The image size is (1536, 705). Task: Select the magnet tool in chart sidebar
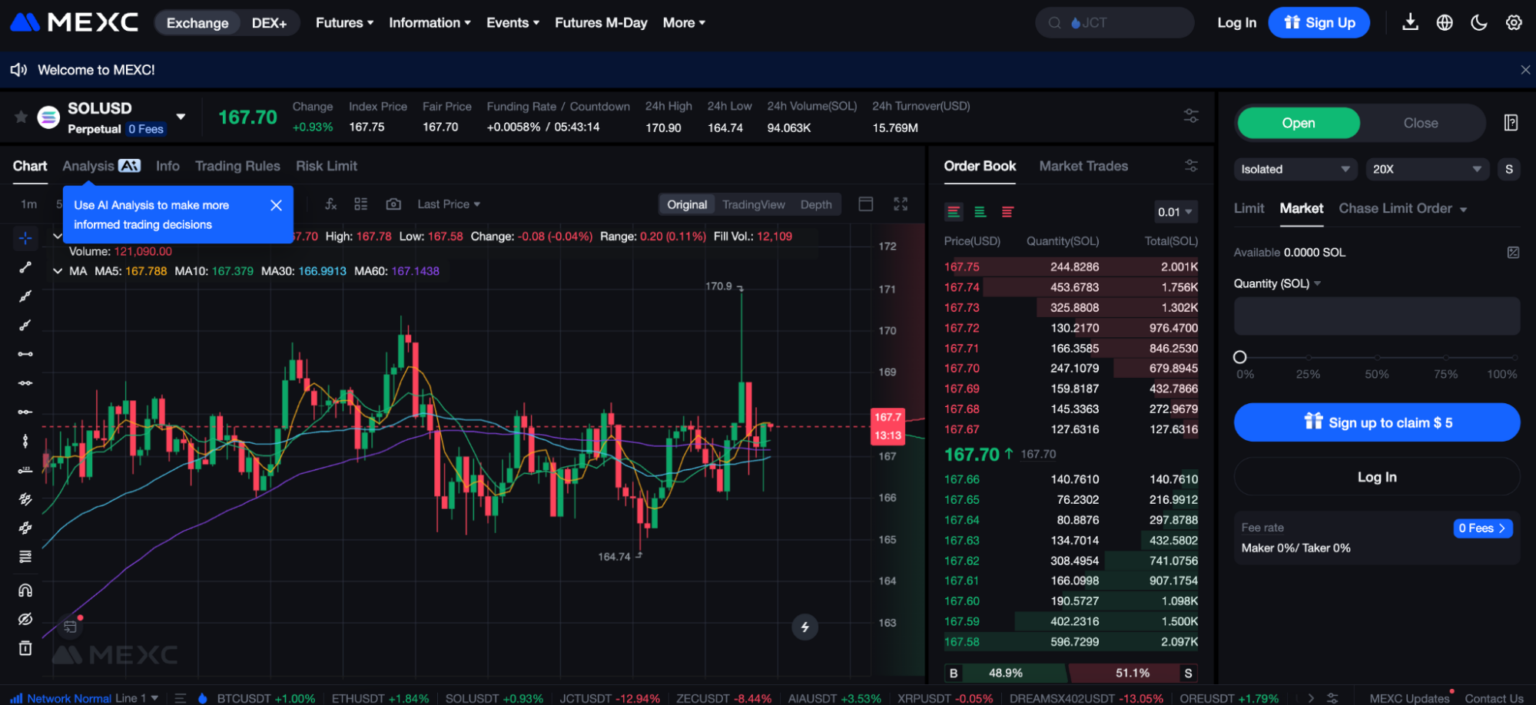[x=25, y=590]
